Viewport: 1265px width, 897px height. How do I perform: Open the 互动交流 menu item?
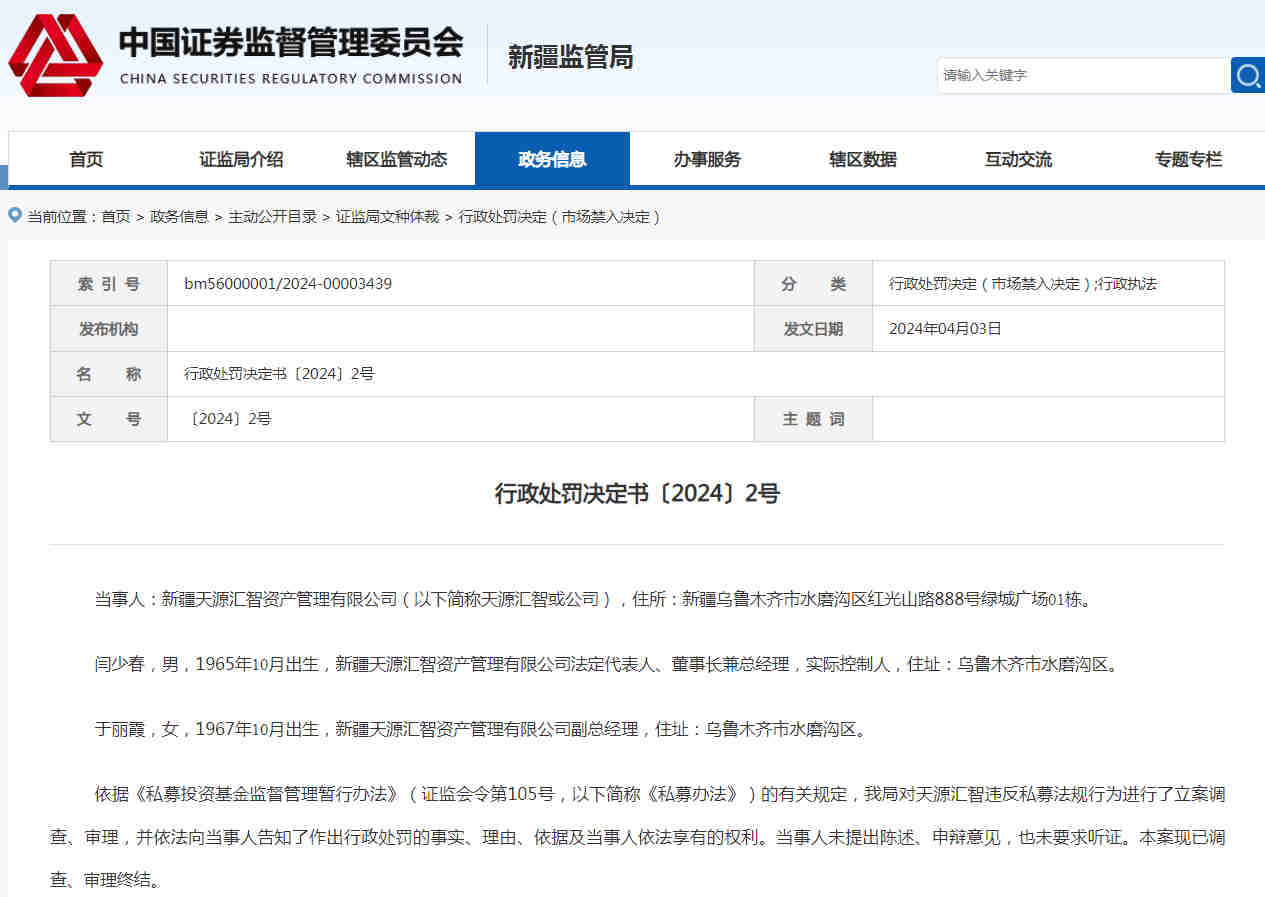click(x=1018, y=160)
